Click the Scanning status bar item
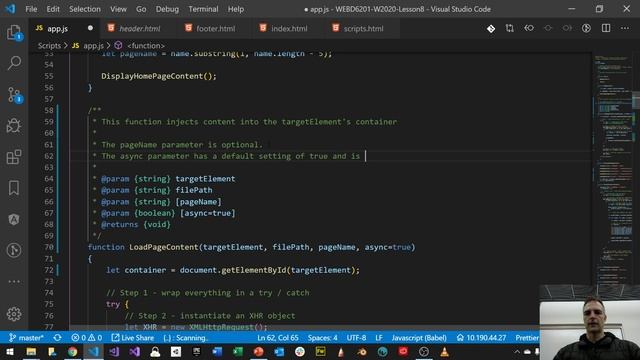 186,338
